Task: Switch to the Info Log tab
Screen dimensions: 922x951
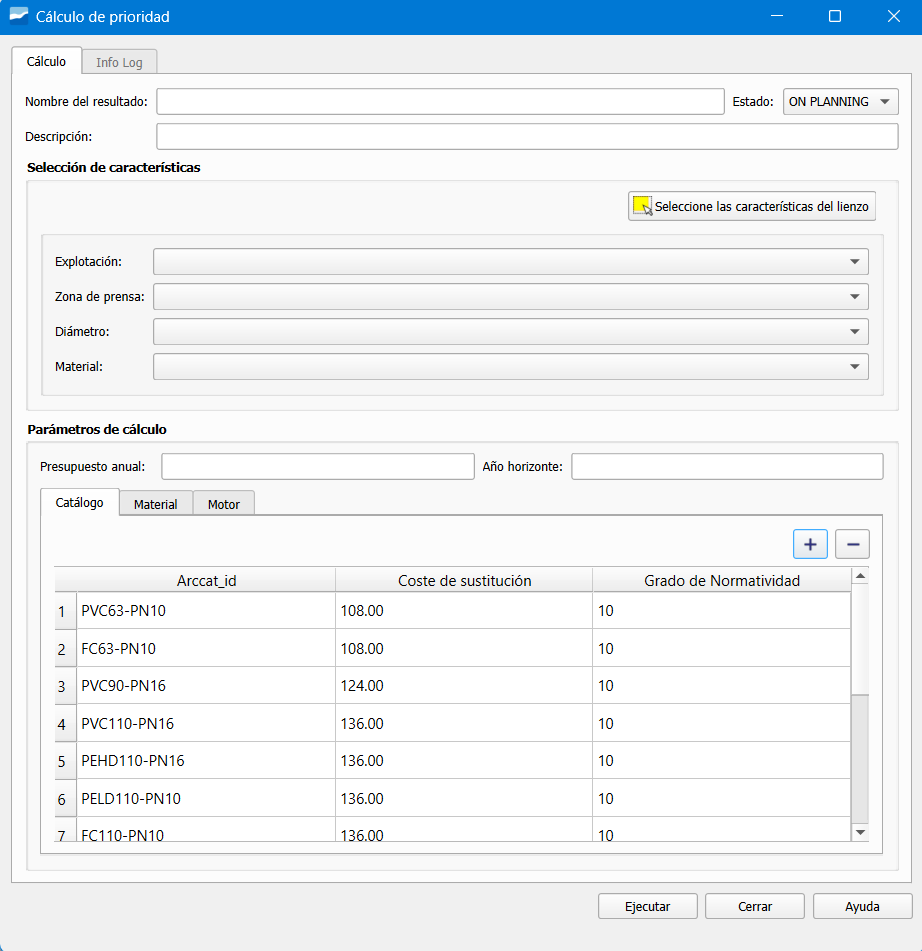Action: tap(119, 61)
